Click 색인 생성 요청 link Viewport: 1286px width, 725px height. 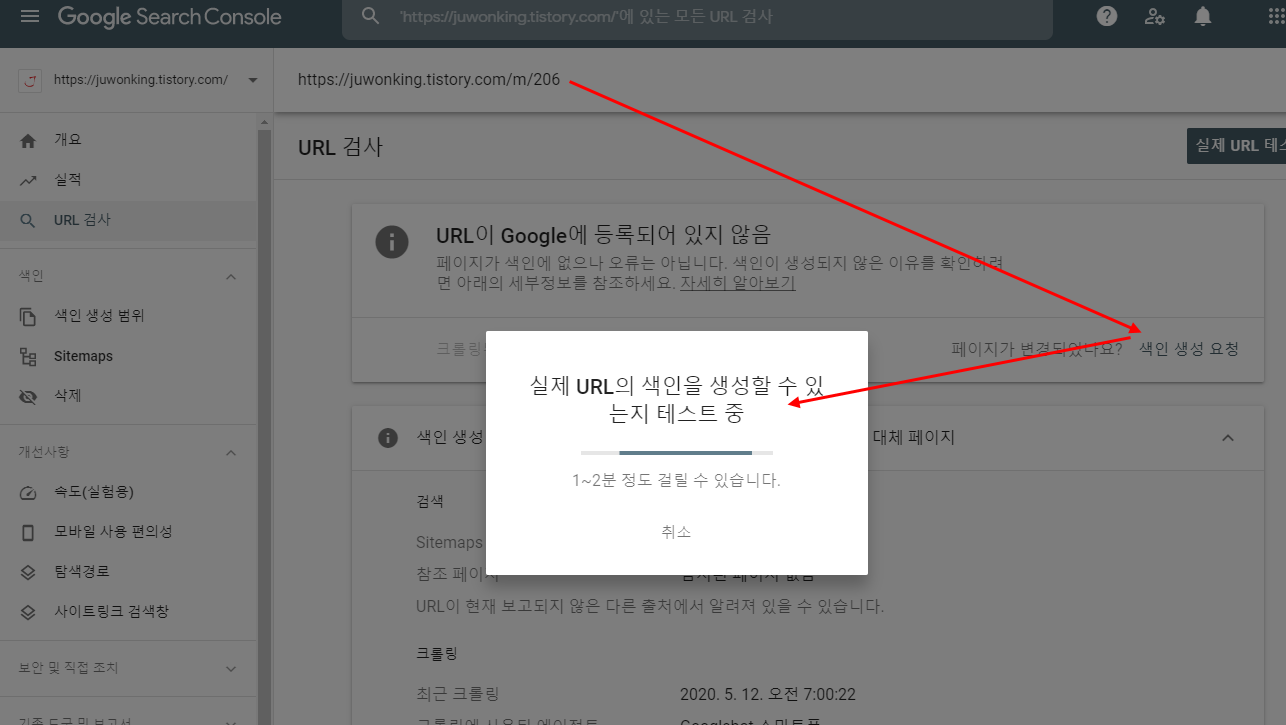[x=1189, y=349]
